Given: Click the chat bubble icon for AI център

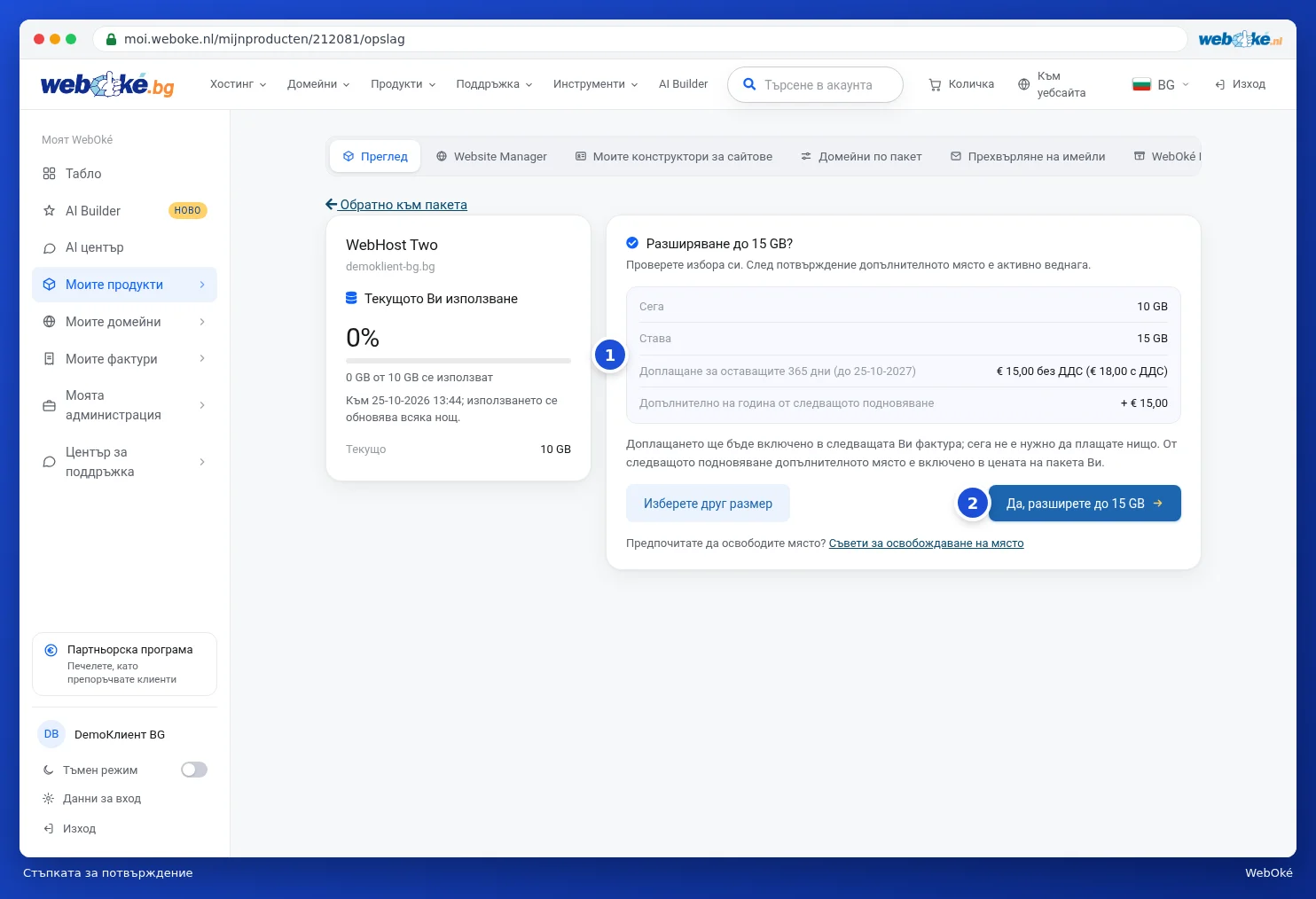Looking at the screenshot, I should point(50,248).
